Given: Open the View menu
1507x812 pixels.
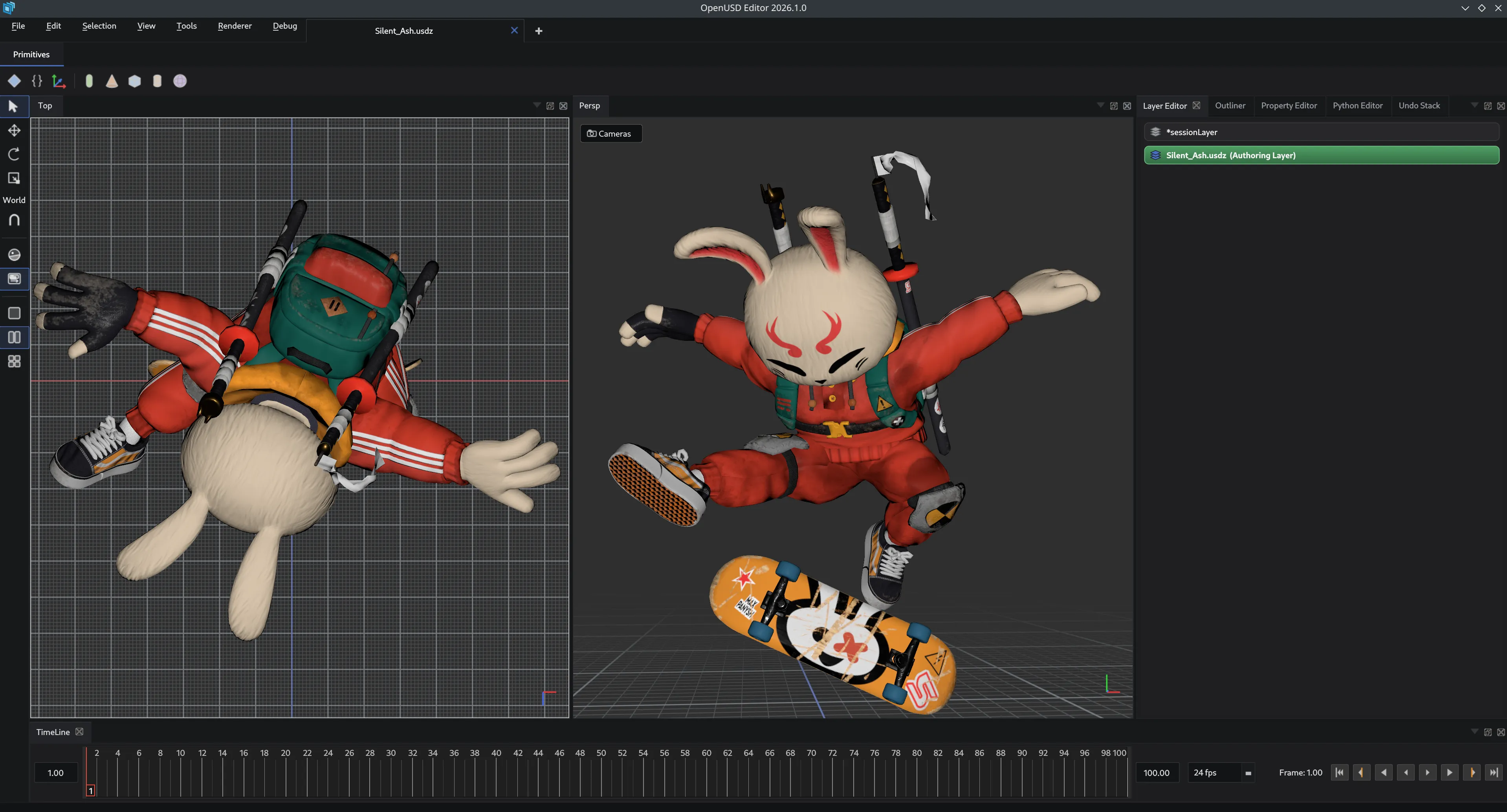Looking at the screenshot, I should point(146,26).
